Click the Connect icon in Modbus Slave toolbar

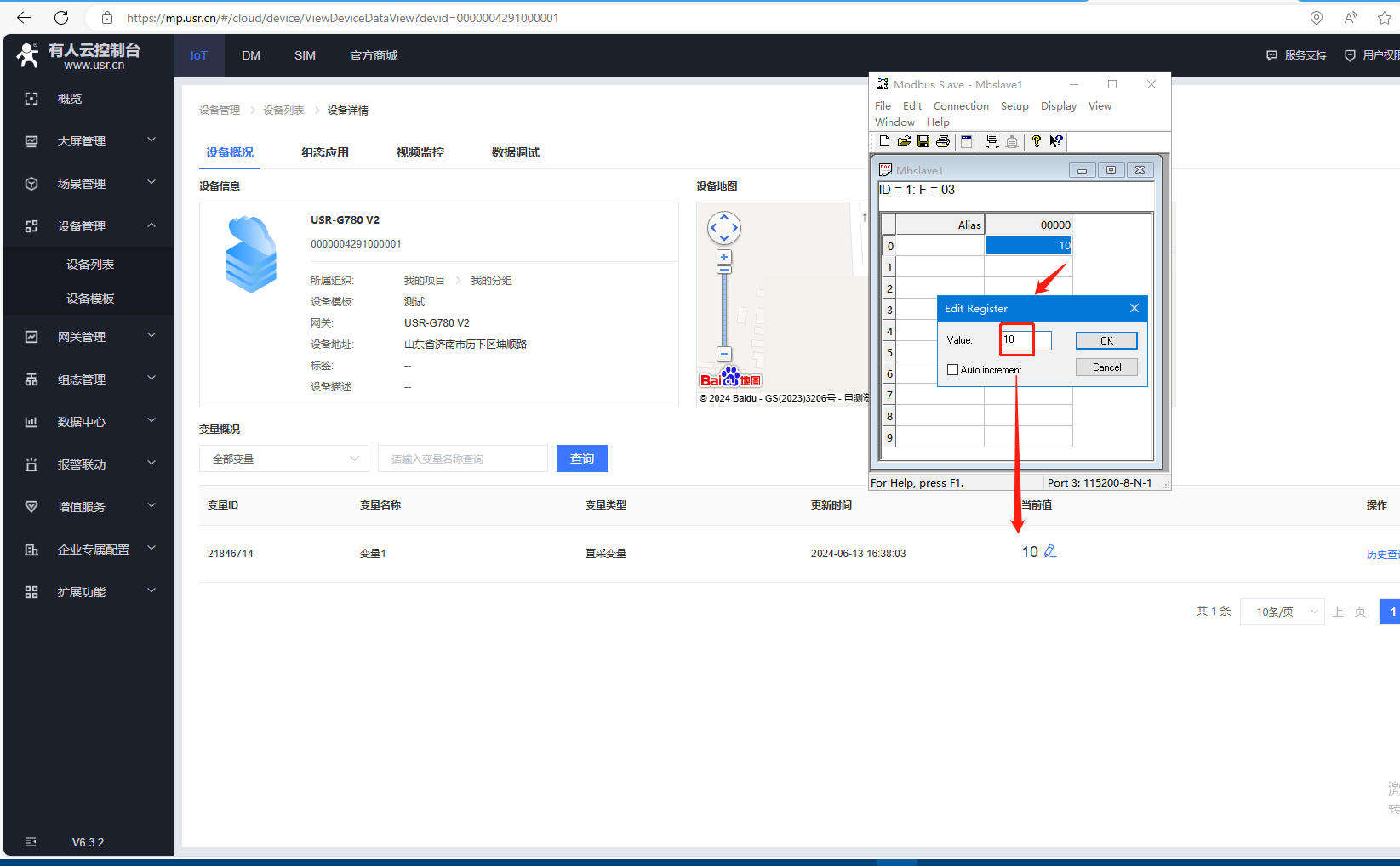click(992, 141)
